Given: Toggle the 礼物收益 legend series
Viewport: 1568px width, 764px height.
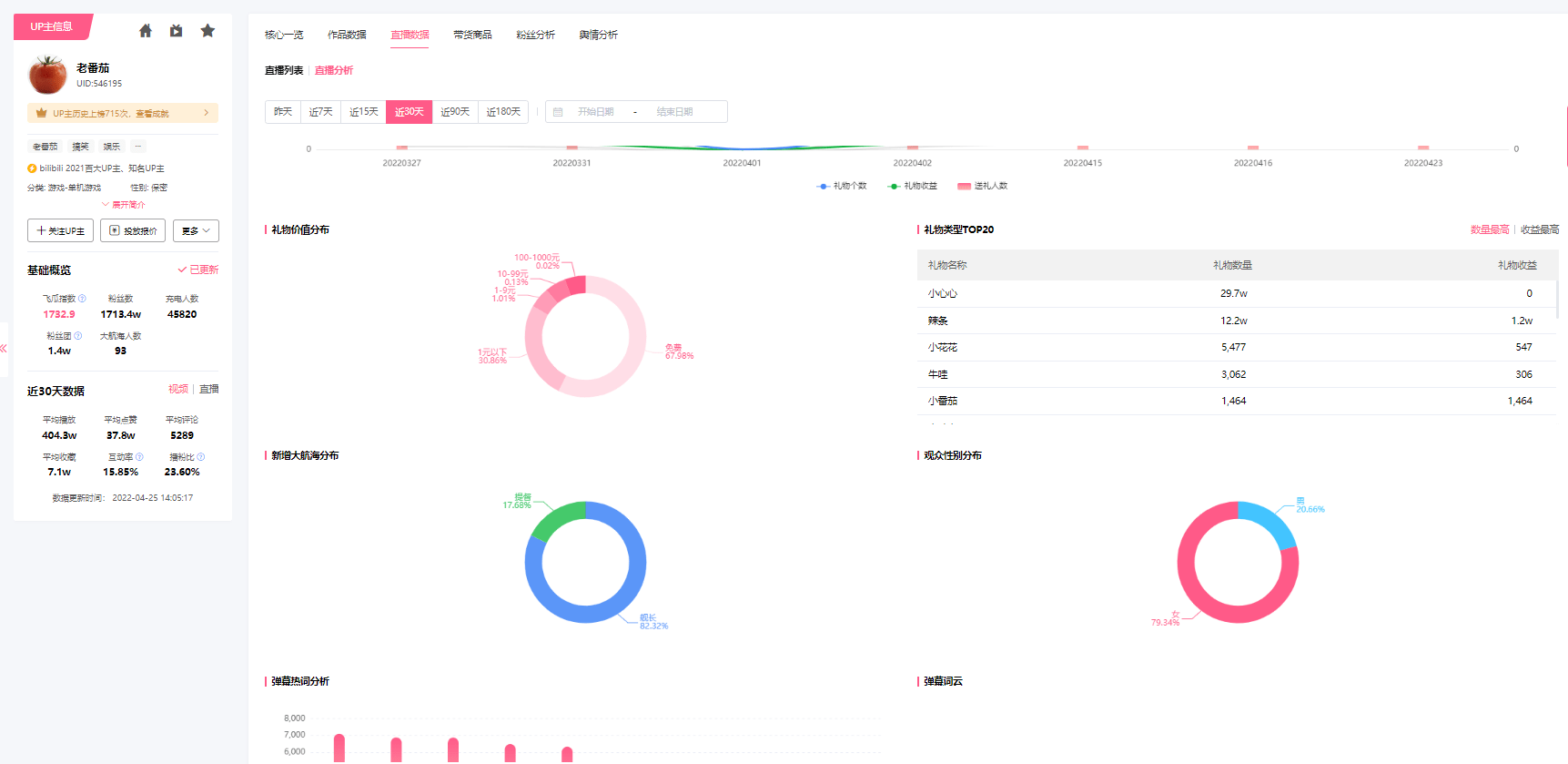Looking at the screenshot, I should [x=913, y=186].
